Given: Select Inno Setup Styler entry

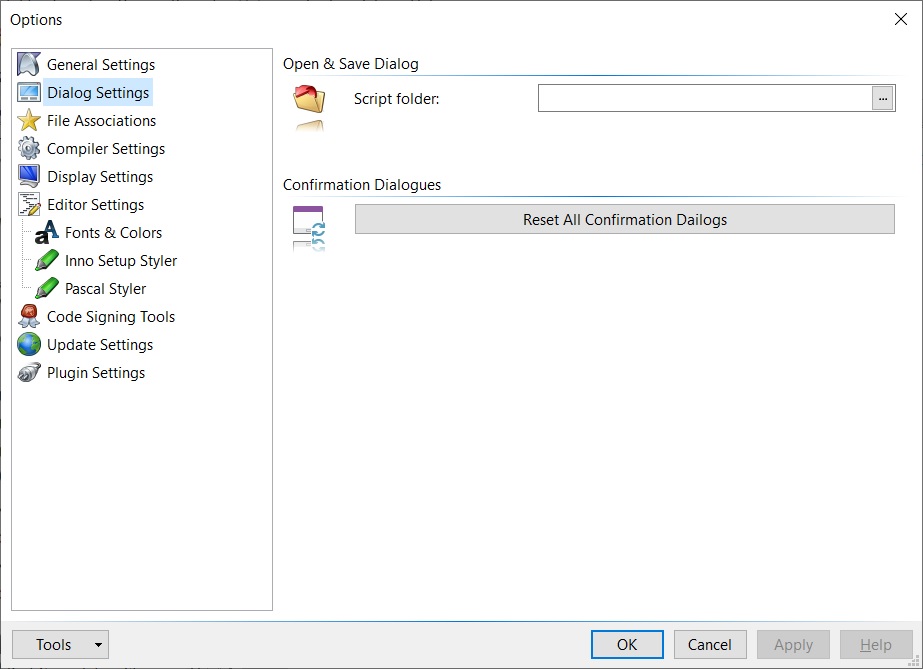Looking at the screenshot, I should [121, 261].
